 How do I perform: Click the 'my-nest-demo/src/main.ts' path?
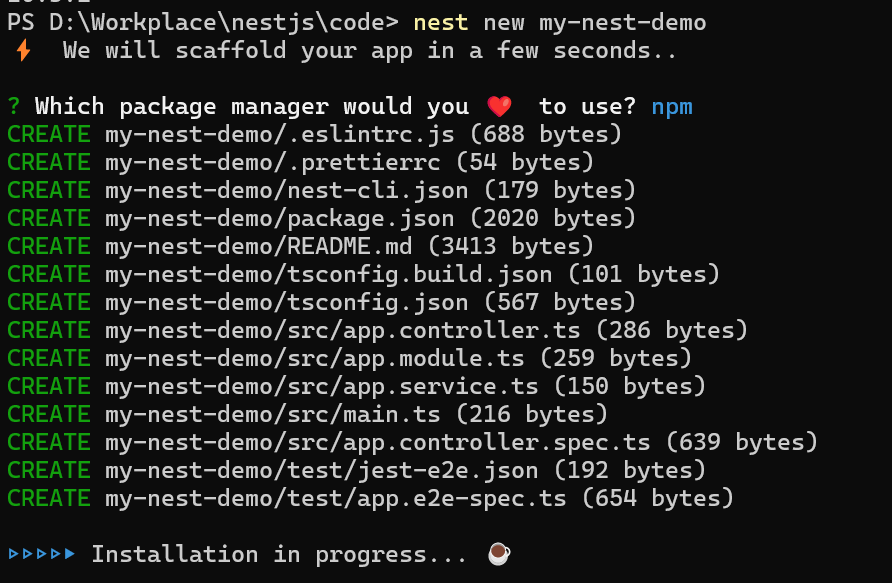(273, 414)
